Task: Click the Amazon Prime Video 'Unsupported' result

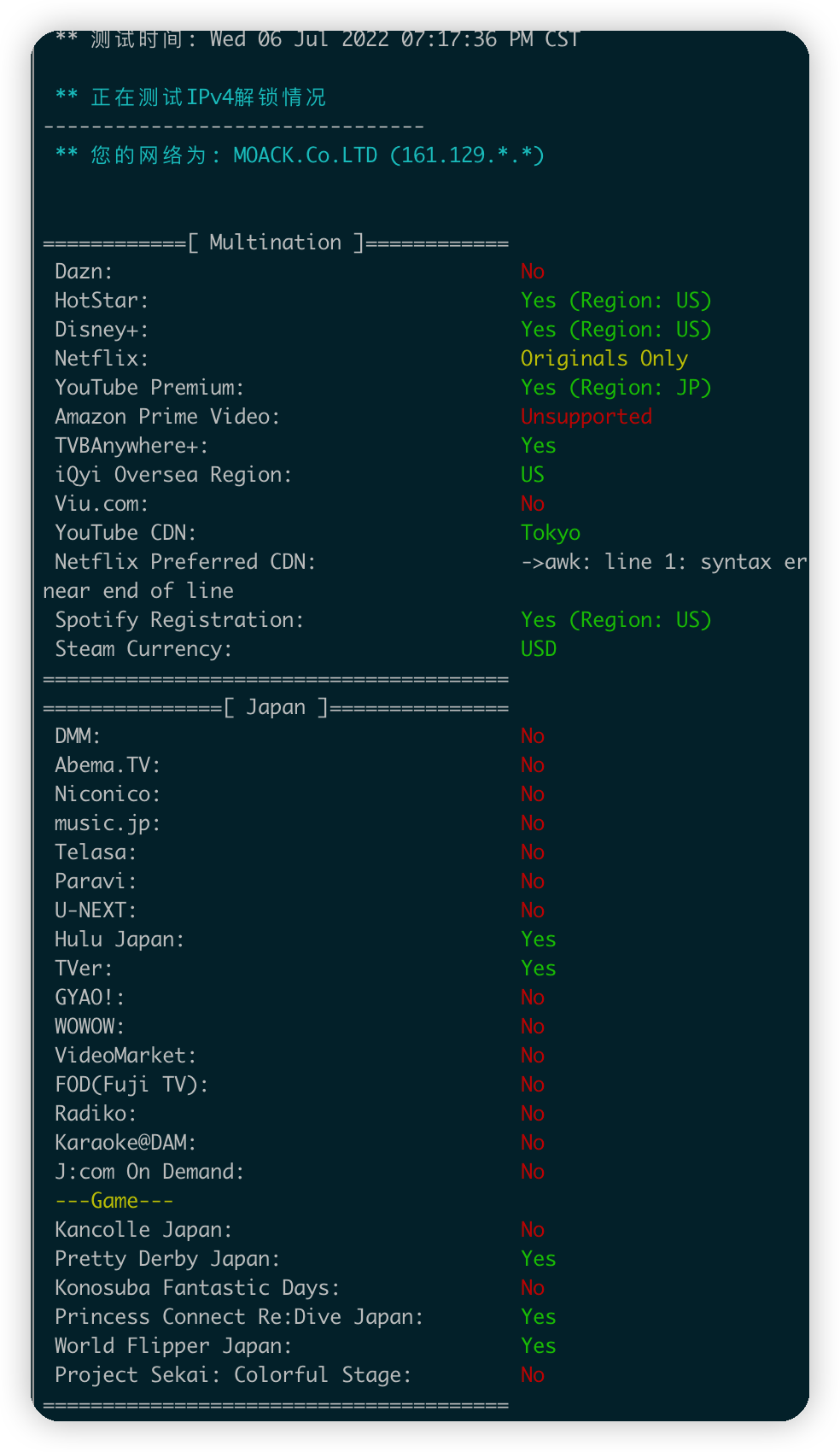Action: 586,417
